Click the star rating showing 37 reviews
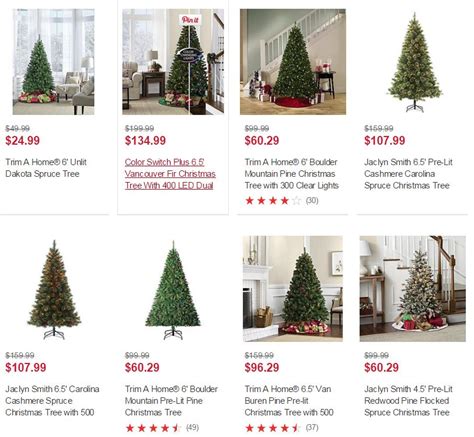The width and height of the screenshot is (474, 437). [x=282, y=428]
